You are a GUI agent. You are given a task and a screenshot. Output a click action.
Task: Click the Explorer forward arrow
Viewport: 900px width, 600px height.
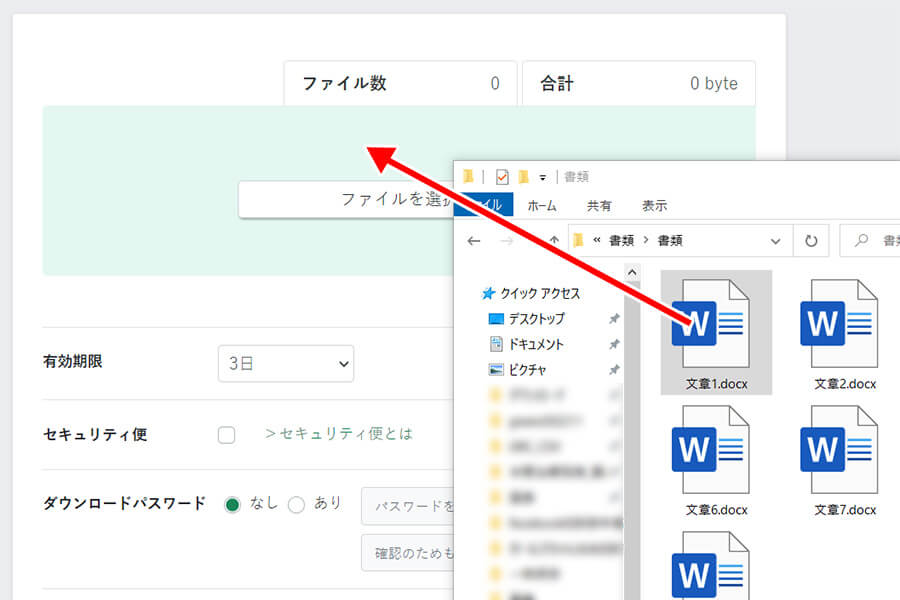pos(507,241)
